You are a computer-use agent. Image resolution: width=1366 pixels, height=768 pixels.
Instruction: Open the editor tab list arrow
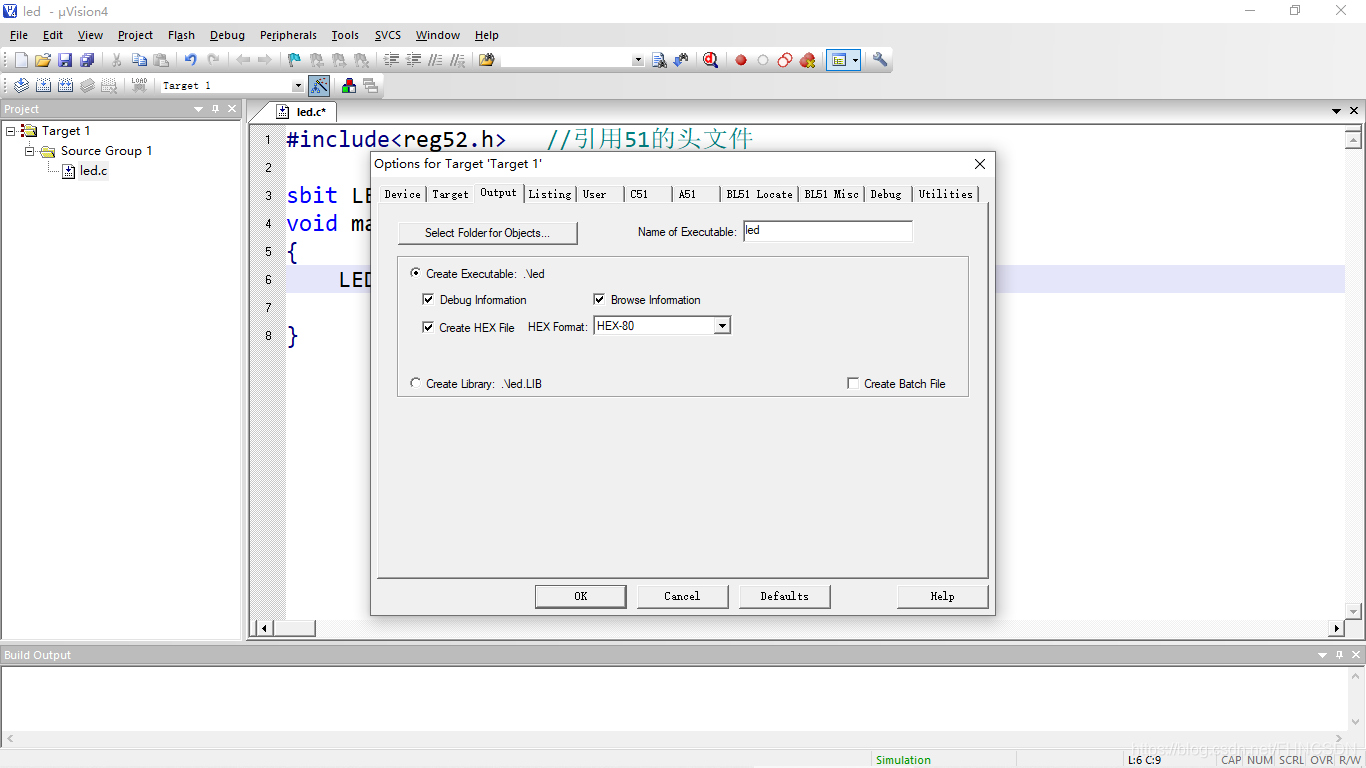[x=1336, y=111]
